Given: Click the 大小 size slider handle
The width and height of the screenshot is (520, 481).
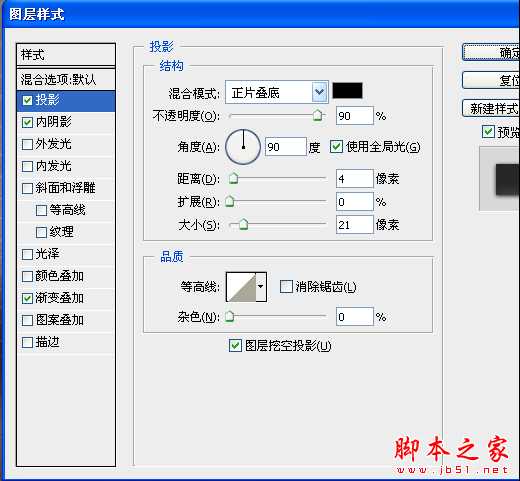Looking at the screenshot, I should click(244, 224).
